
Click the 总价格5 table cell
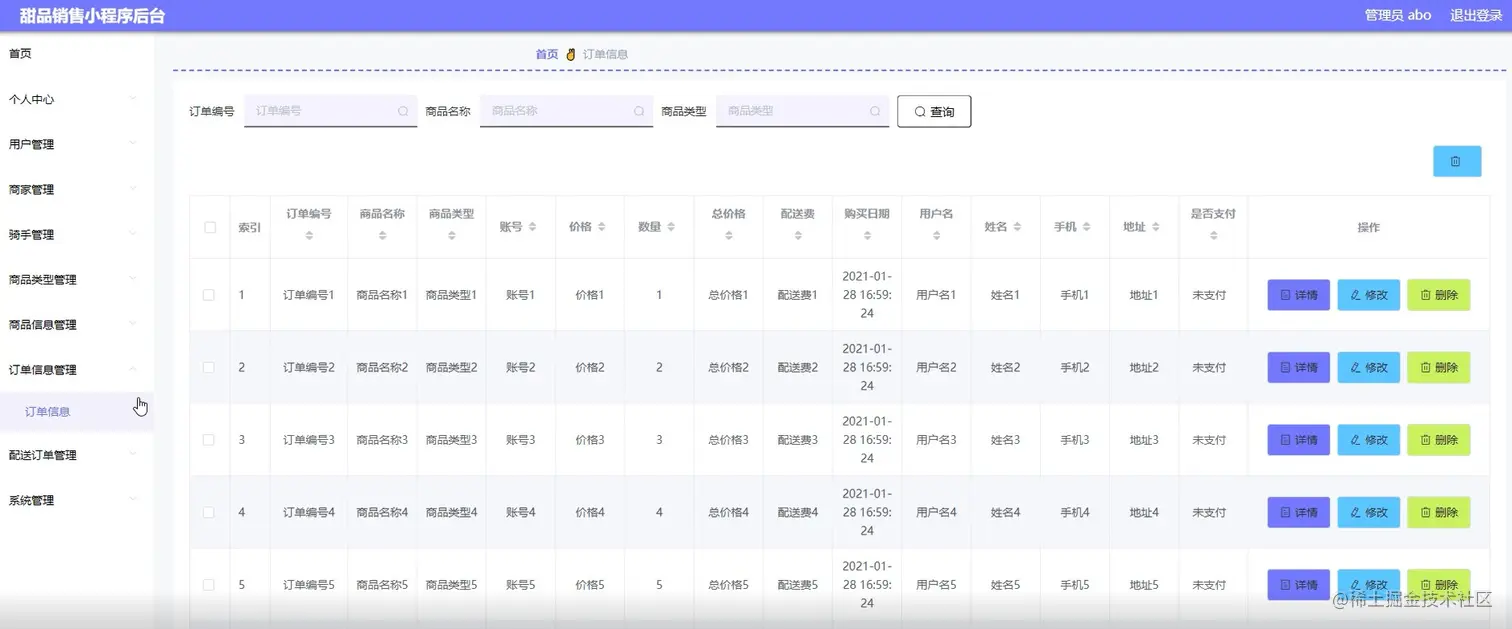tap(728, 585)
